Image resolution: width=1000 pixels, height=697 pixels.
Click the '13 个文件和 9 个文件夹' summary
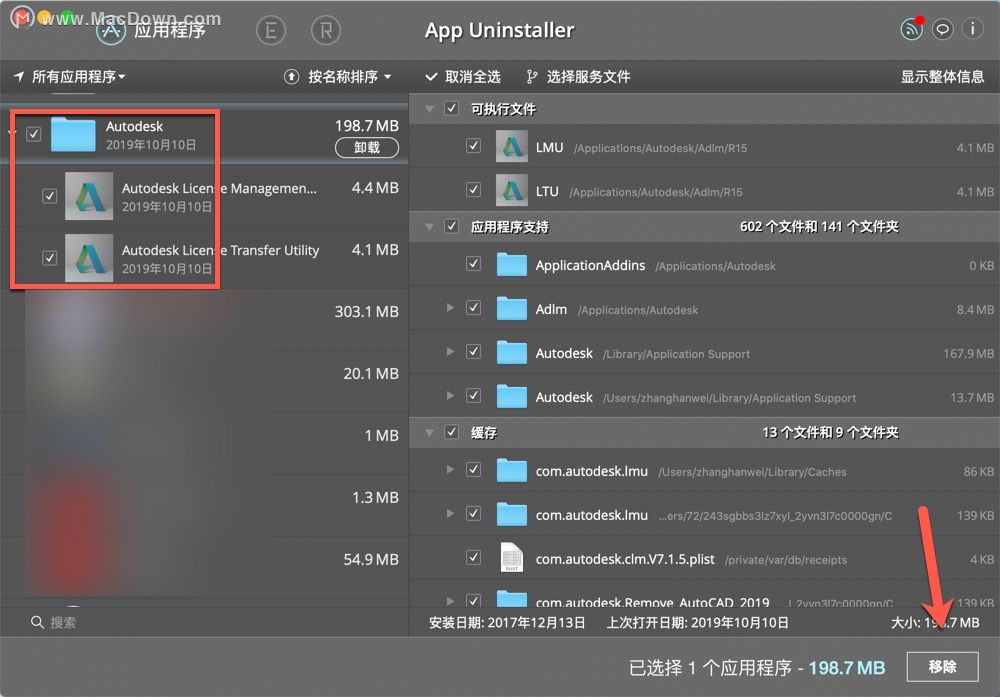830,433
